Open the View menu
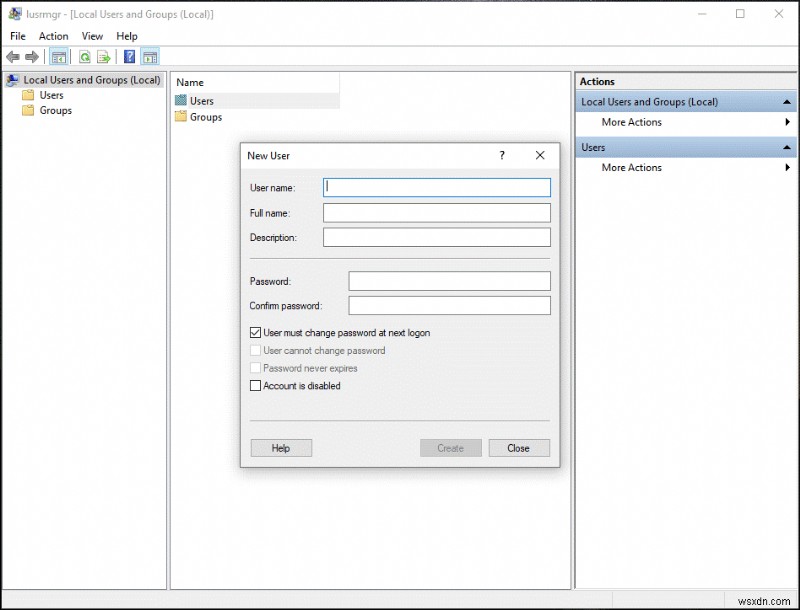 point(92,36)
